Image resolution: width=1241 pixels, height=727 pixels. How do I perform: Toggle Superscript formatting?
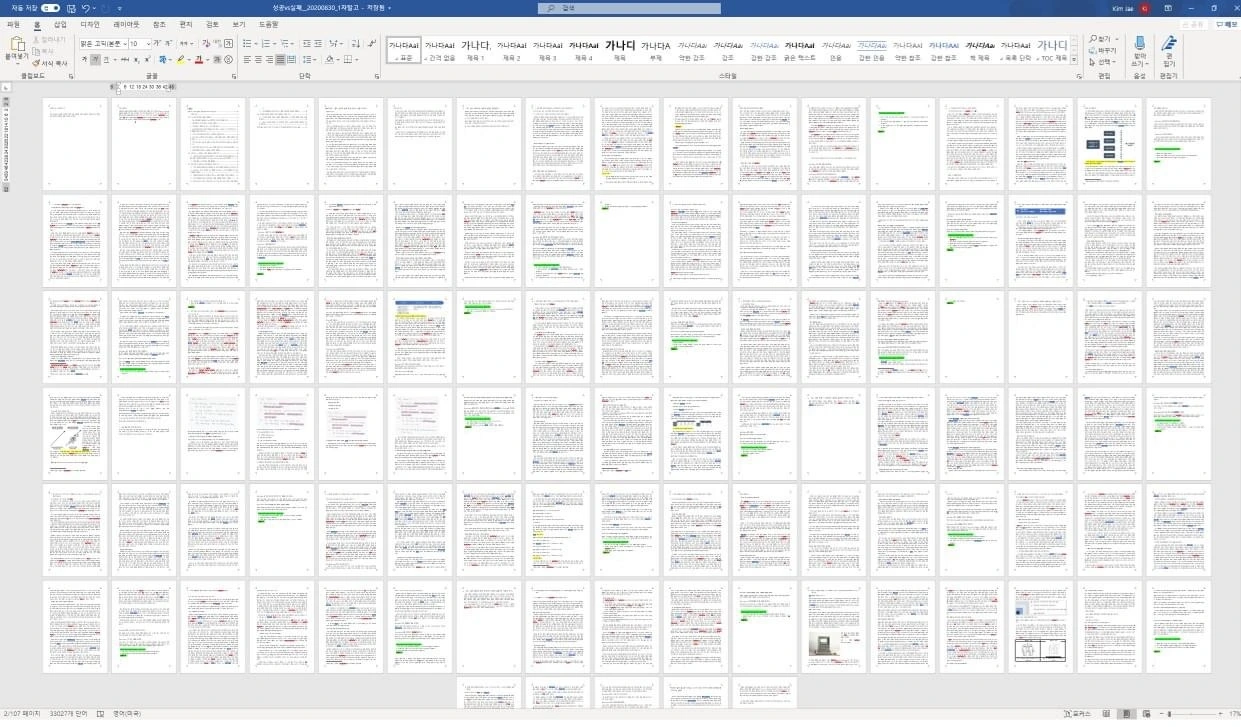pyautogui.click(x=148, y=60)
